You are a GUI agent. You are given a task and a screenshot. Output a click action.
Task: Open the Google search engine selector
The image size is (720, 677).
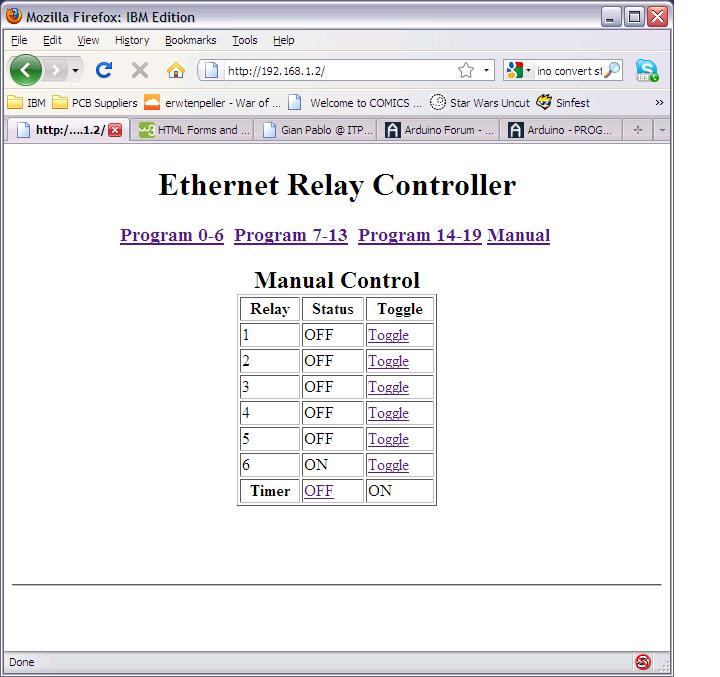(519, 70)
